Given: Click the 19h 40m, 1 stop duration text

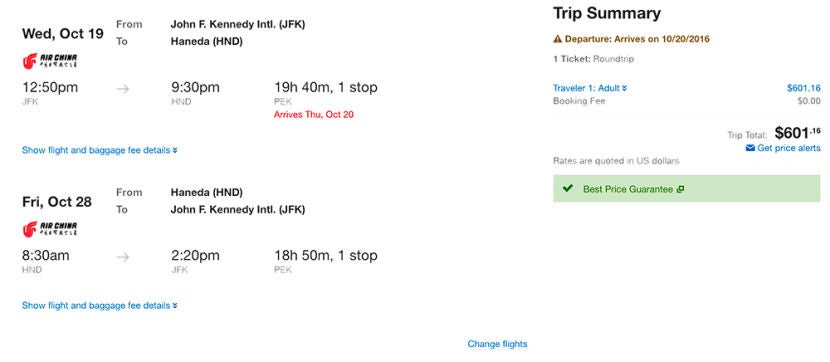Looking at the screenshot, I should [x=326, y=87].
